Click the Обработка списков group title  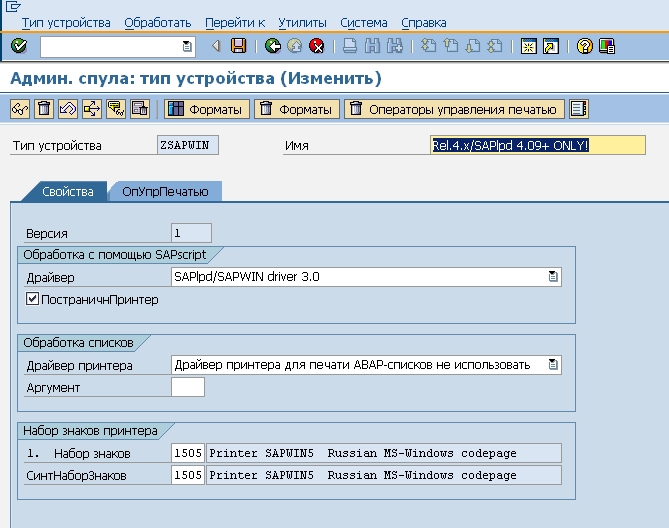(x=78, y=342)
